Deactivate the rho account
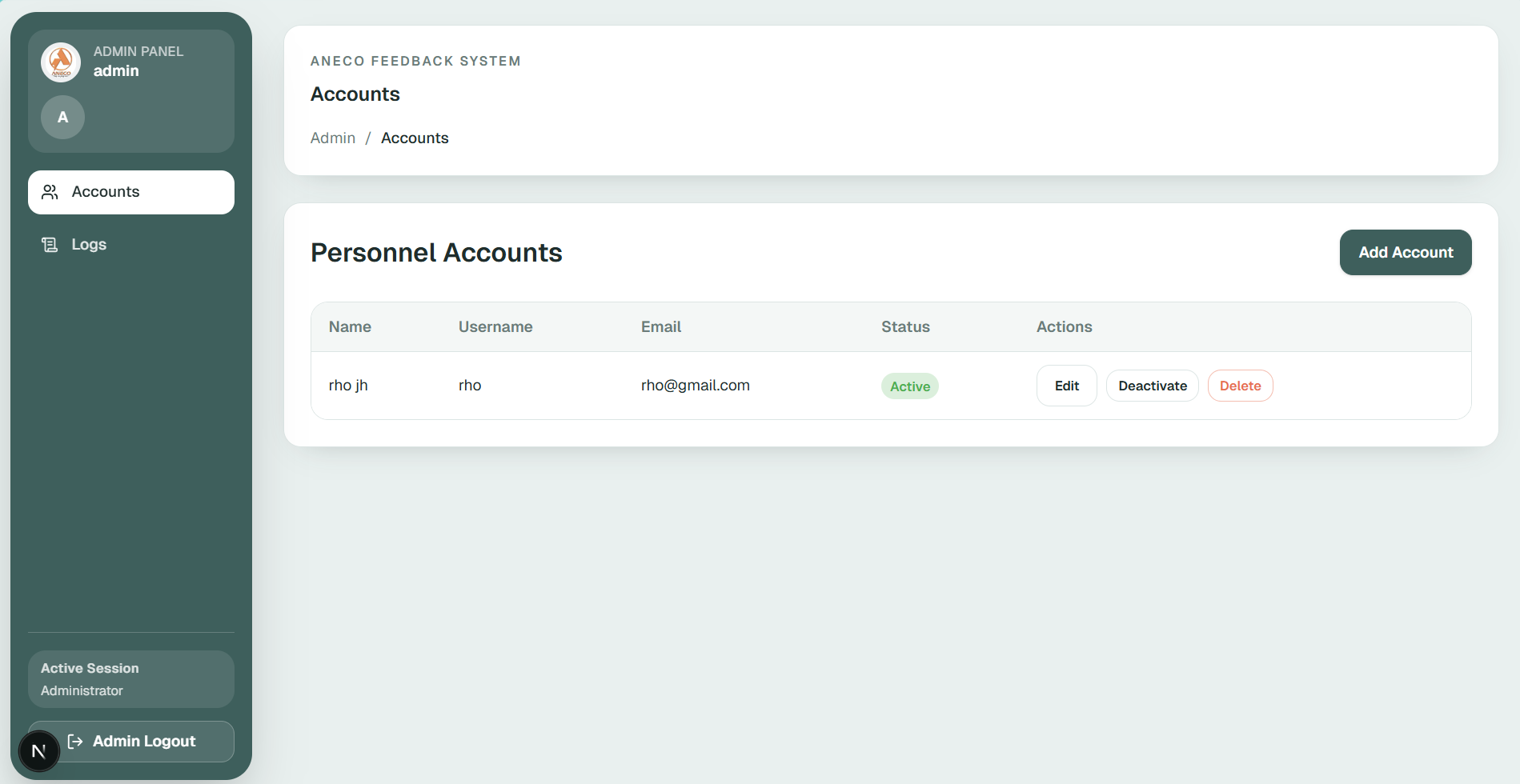The width and height of the screenshot is (1520, 784). (x=1152, y=386)
